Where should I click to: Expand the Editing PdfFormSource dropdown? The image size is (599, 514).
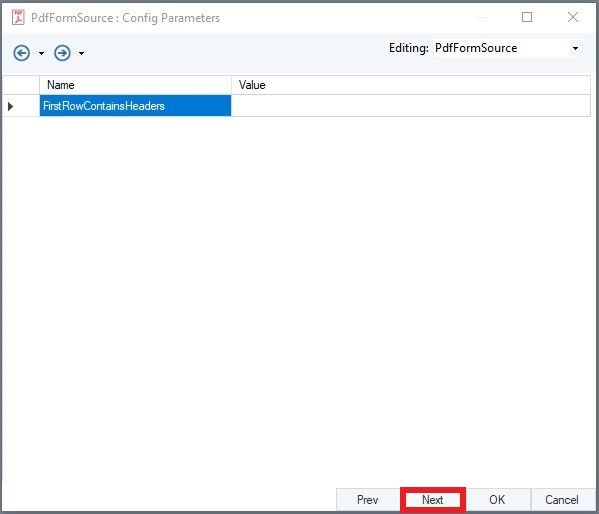point(575,49)
